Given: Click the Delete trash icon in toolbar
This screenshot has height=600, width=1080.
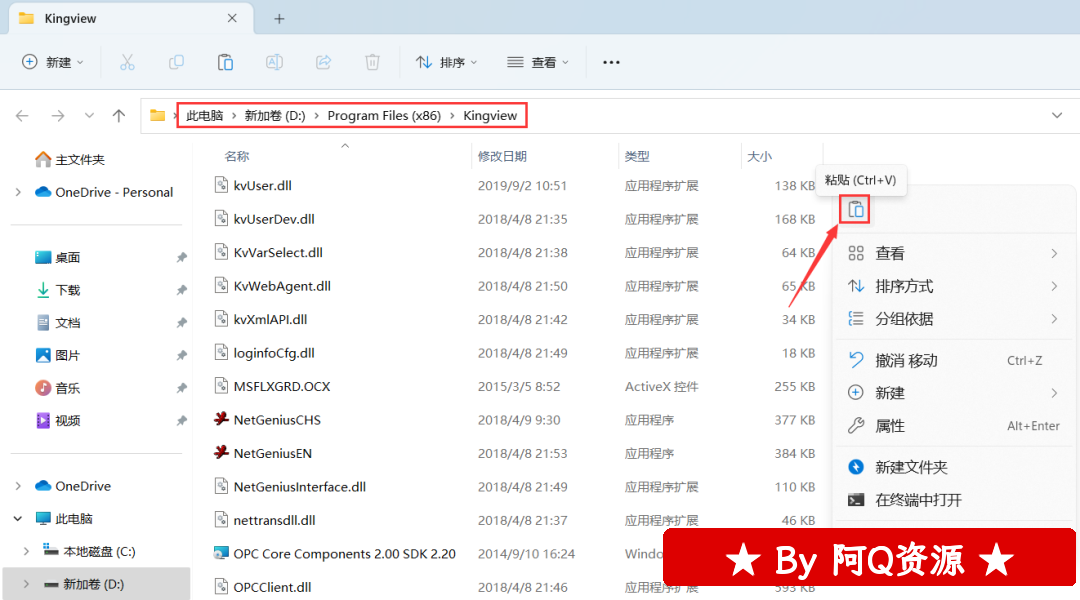Looking at the screenshot, I should pos(372,63).
